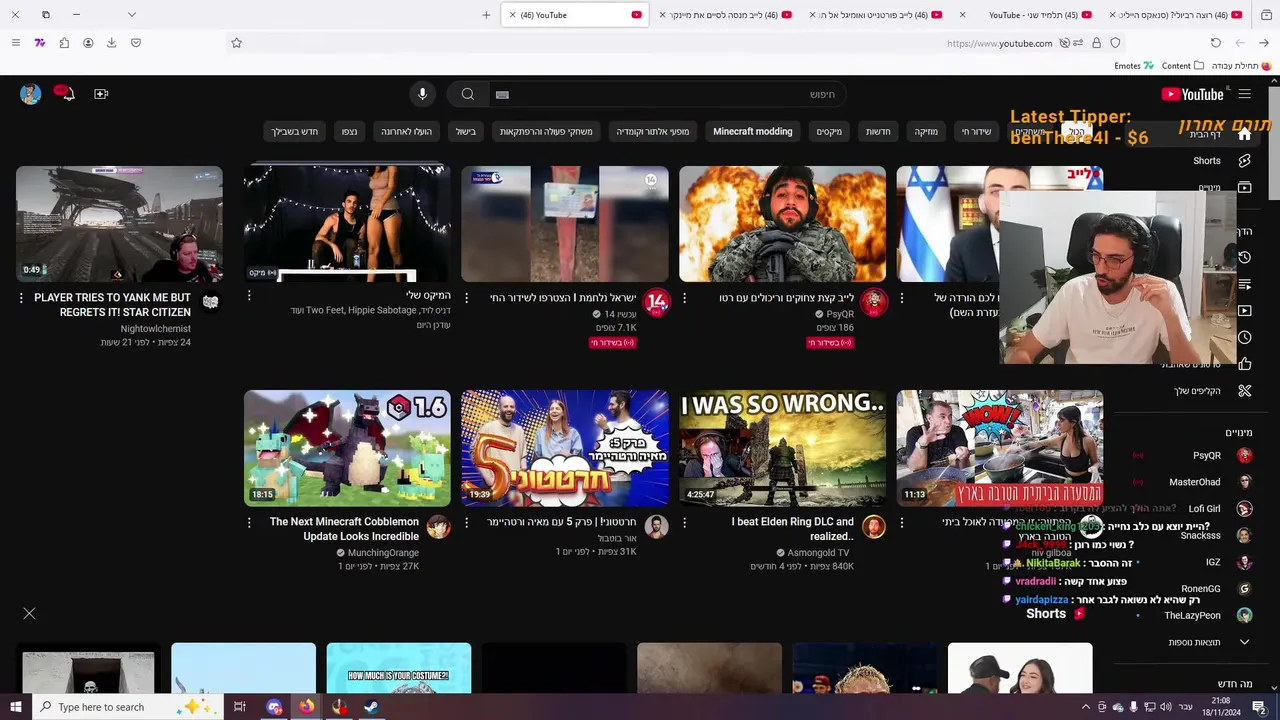Open the taskbar input language indicator

1186,707
